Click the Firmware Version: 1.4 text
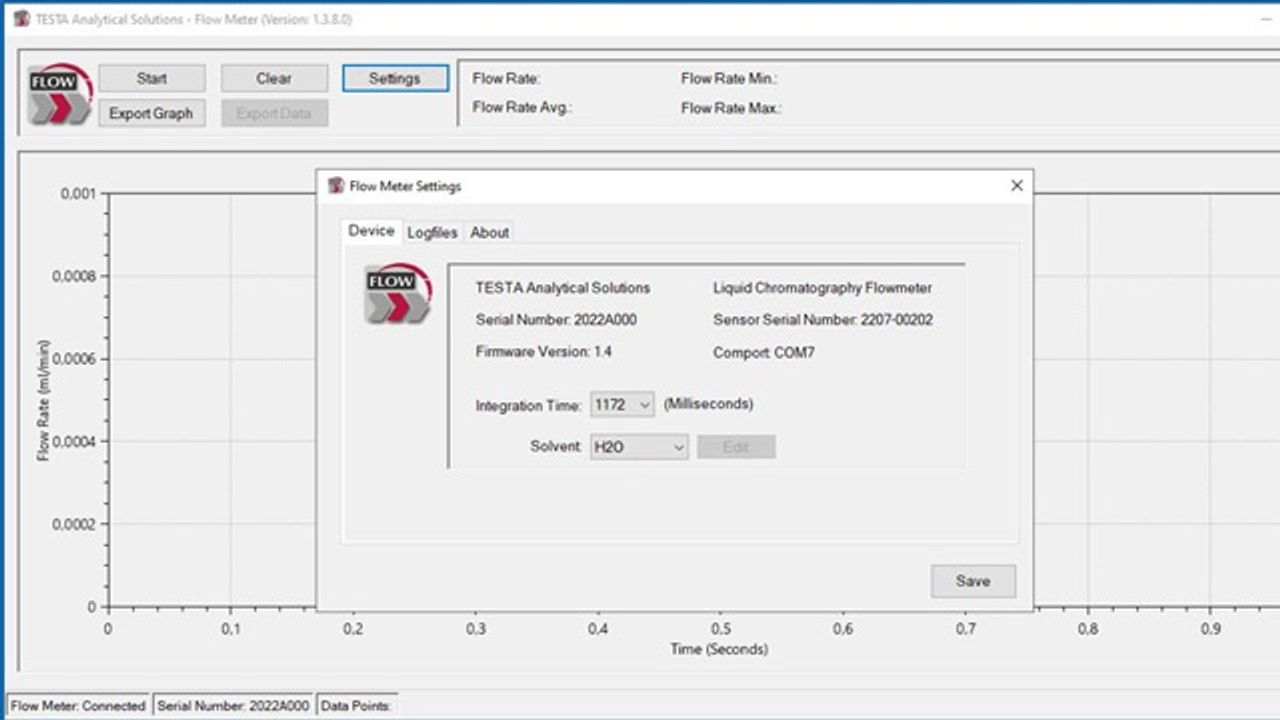 click(544, 352)
